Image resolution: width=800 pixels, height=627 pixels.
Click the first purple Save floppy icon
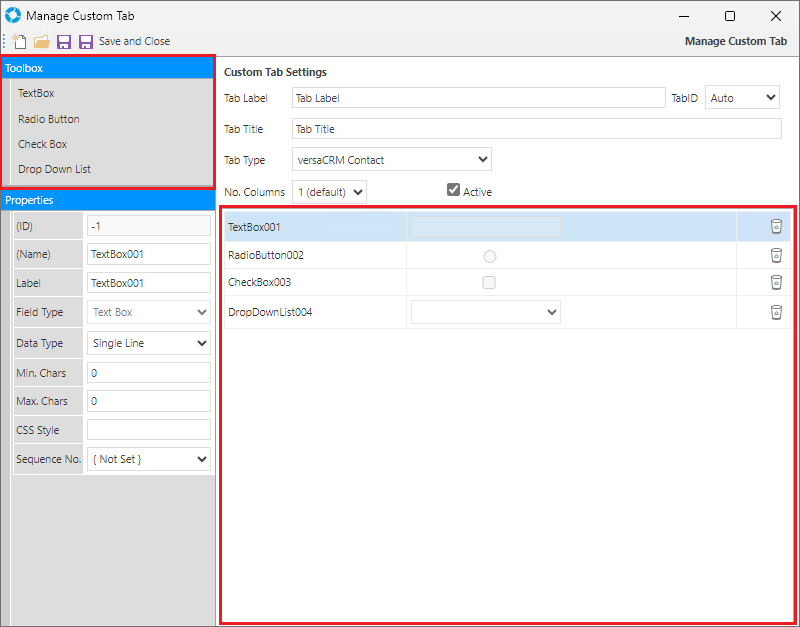[64, 42]
